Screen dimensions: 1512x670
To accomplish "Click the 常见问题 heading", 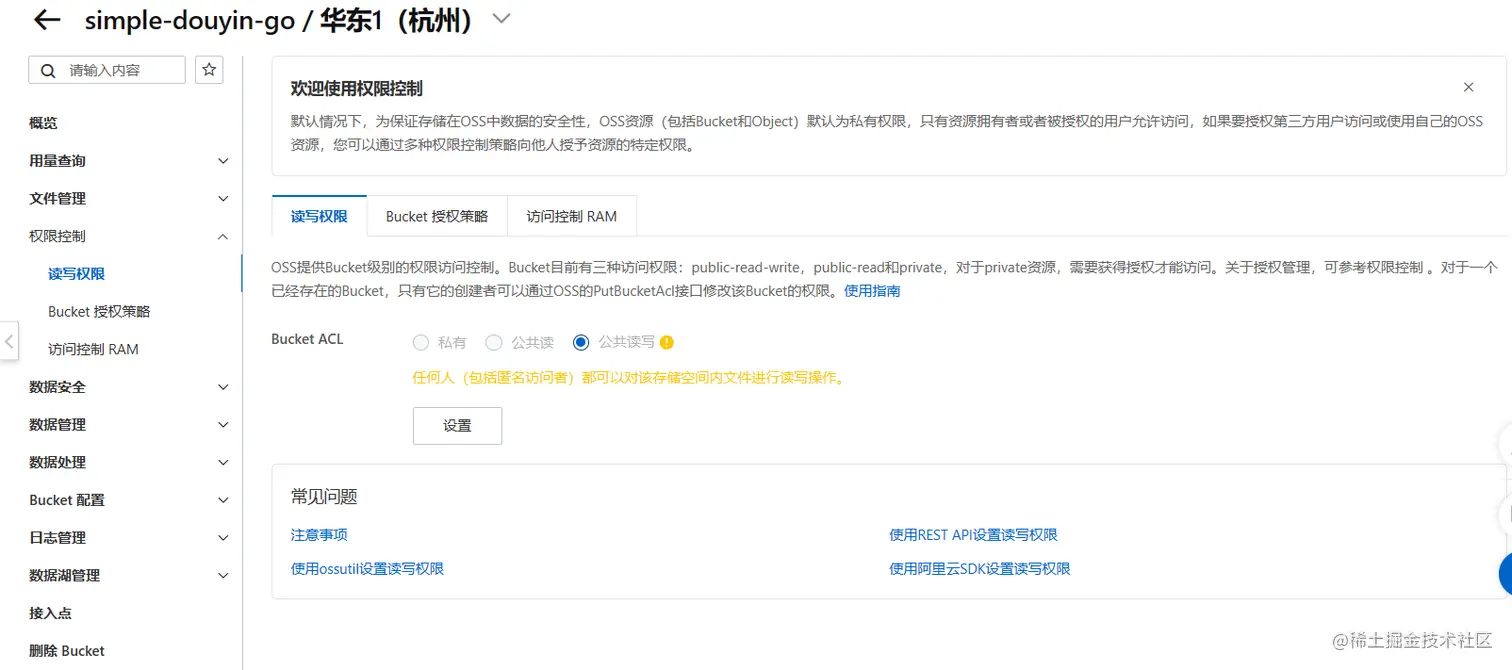I will coord(324,497).
